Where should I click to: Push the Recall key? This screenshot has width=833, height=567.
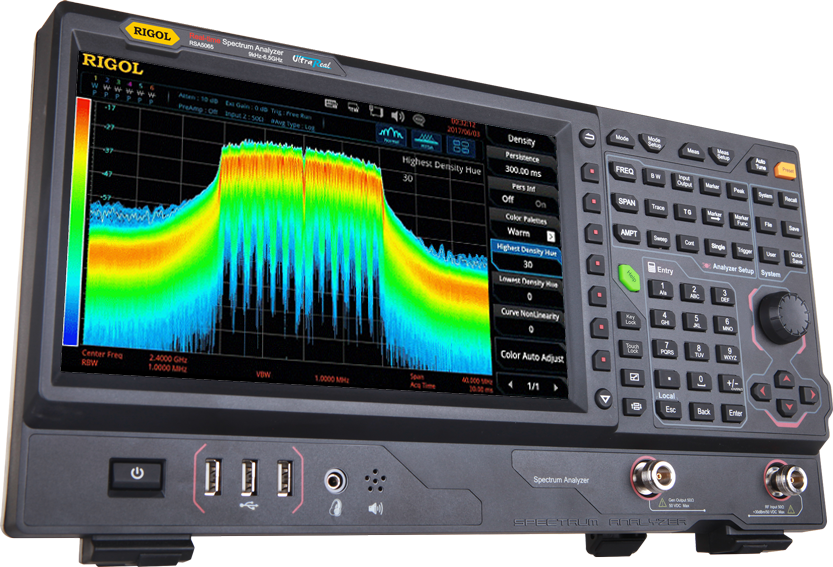[x=790, y=199]
